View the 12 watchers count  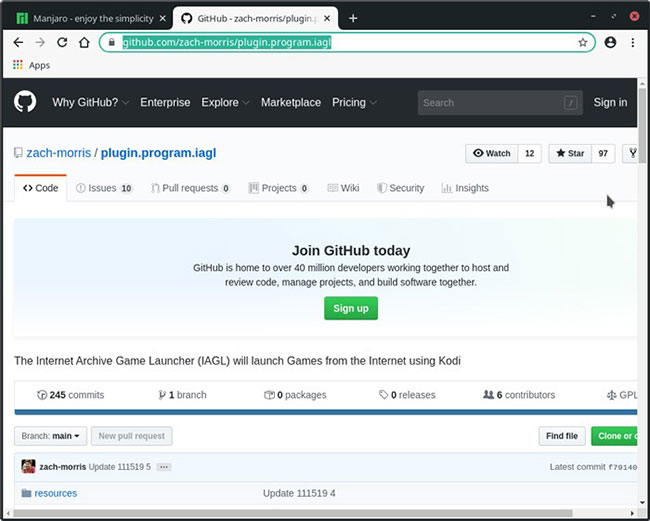pyautogui.click(x=529, y=153)
